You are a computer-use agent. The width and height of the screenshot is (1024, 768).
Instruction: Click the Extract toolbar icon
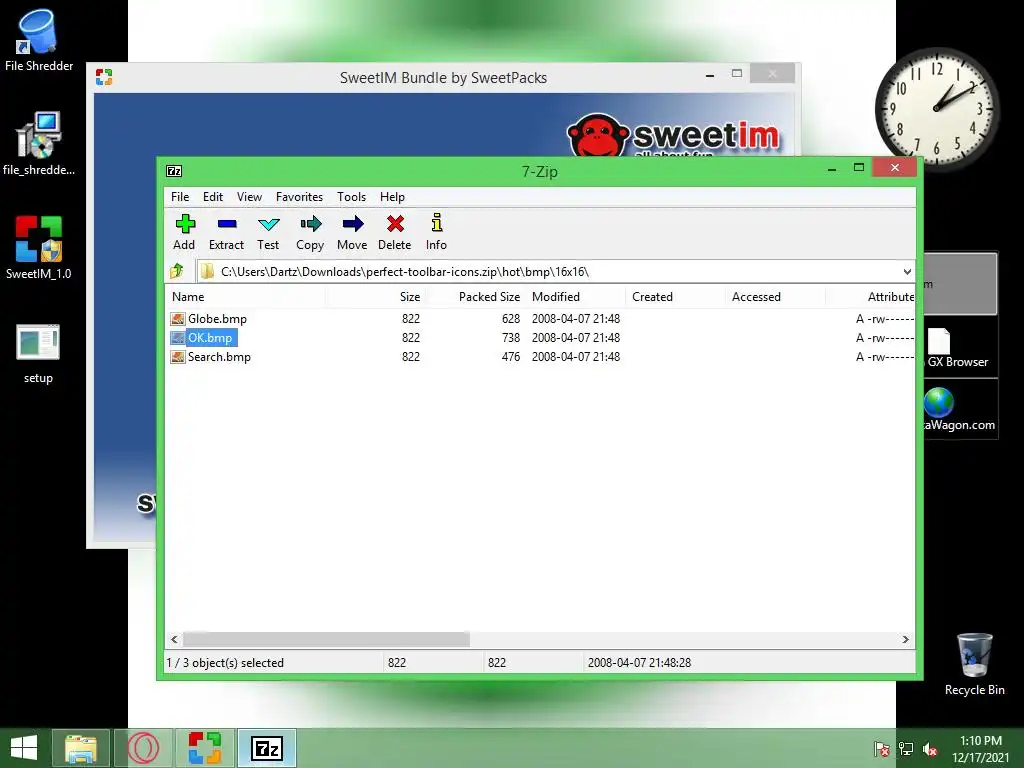(227, 232)
